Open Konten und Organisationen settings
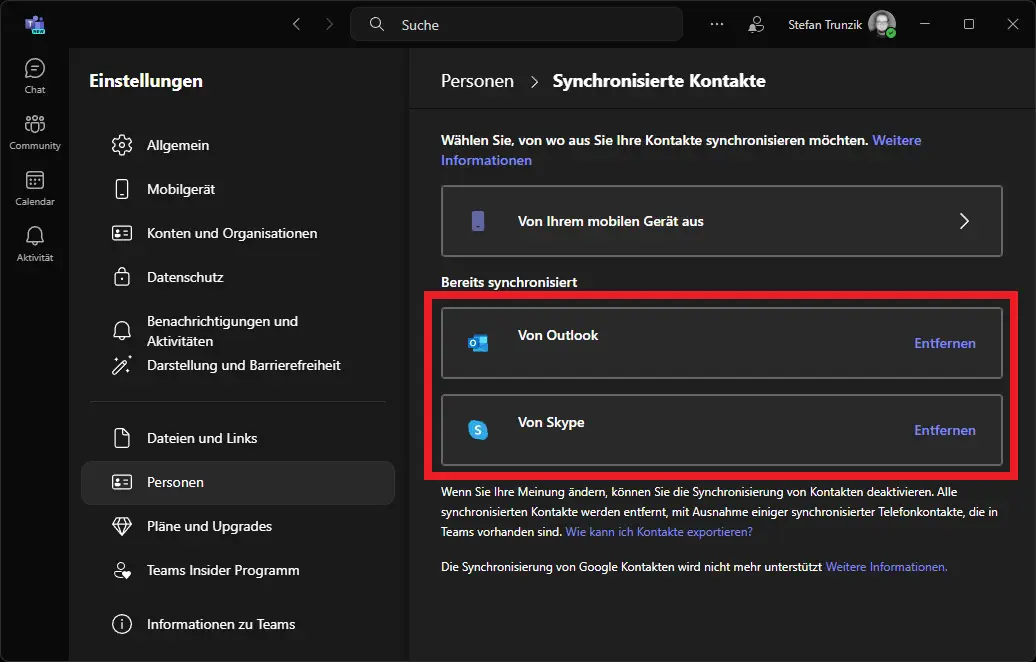 coord(238,233)
